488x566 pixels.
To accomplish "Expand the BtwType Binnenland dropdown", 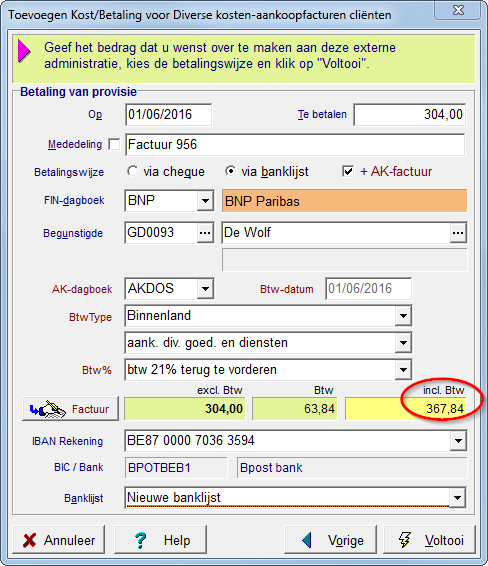I will (x=403, y=316).
